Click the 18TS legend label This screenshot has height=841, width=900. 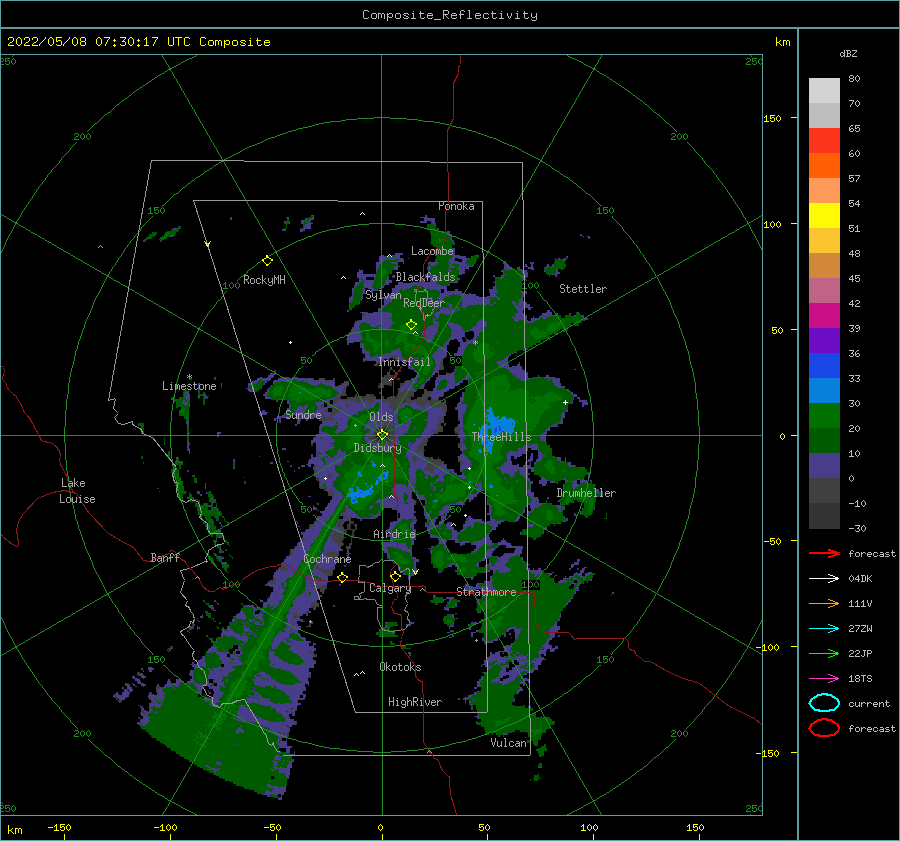[x=860, y=679]
